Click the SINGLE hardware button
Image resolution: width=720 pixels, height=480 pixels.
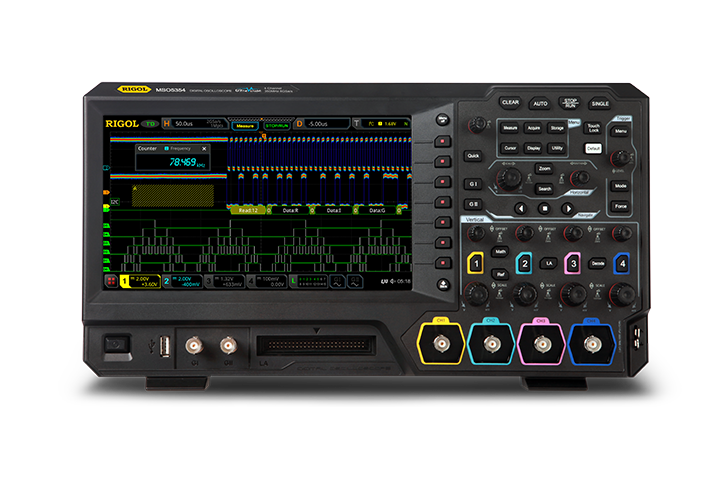tap(600, 103)
